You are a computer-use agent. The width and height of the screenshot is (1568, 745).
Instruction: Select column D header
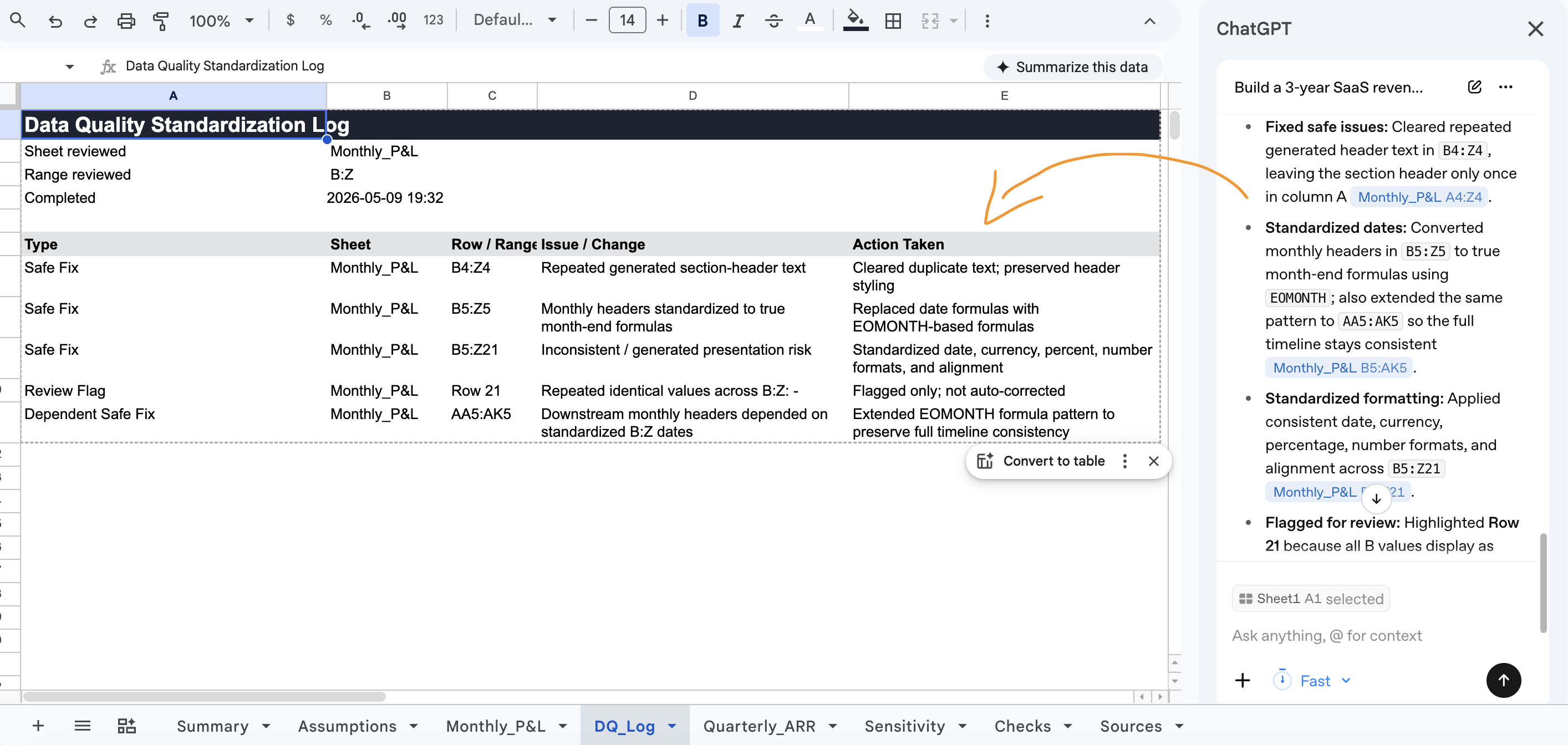[693, 95]
